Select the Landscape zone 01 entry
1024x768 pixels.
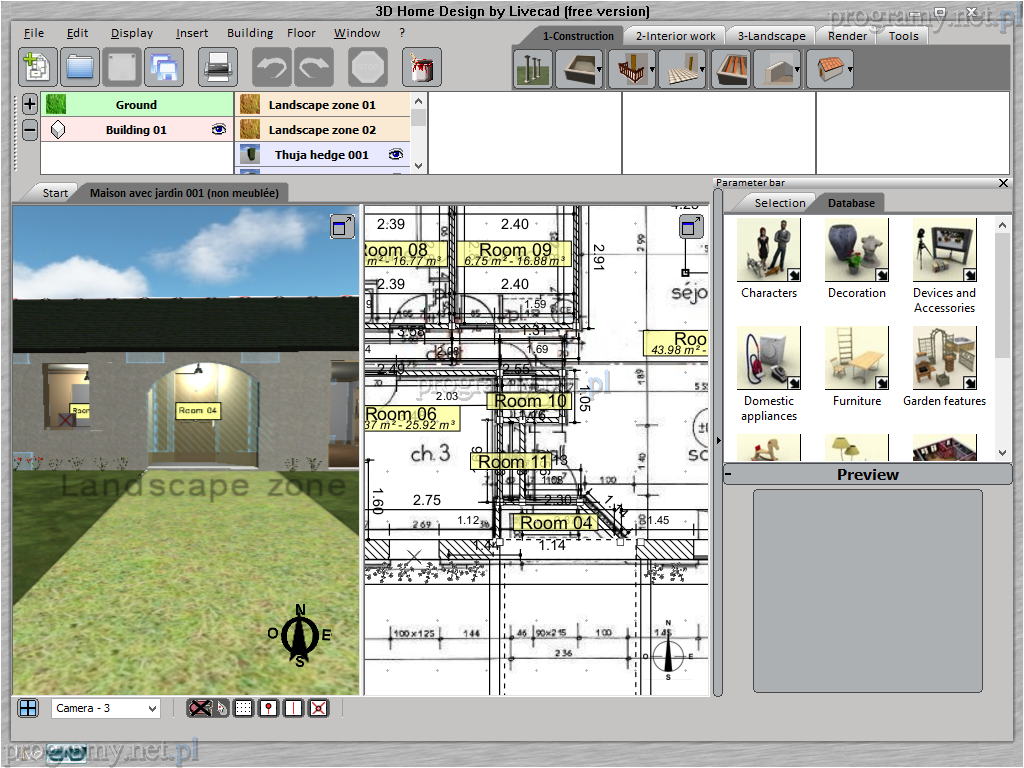click(321, 105)
